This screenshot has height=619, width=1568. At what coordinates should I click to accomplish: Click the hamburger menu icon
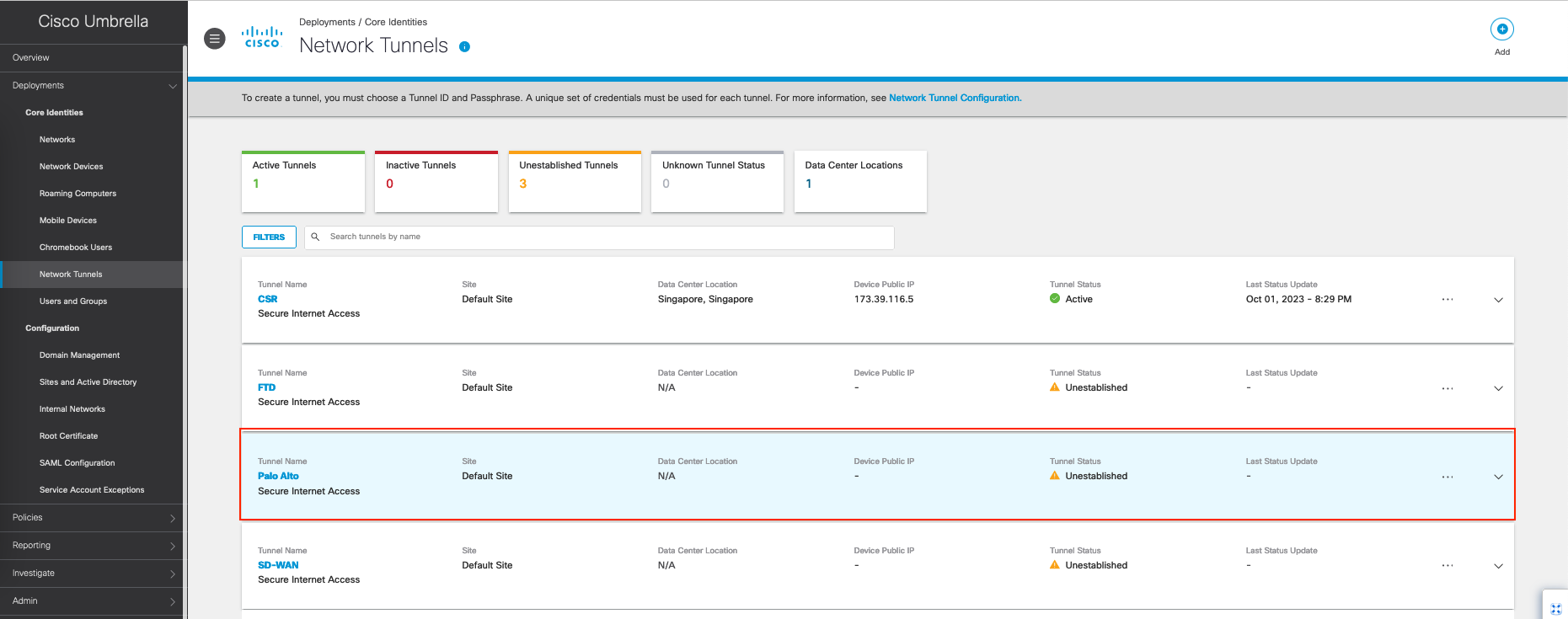coord(215,39)
